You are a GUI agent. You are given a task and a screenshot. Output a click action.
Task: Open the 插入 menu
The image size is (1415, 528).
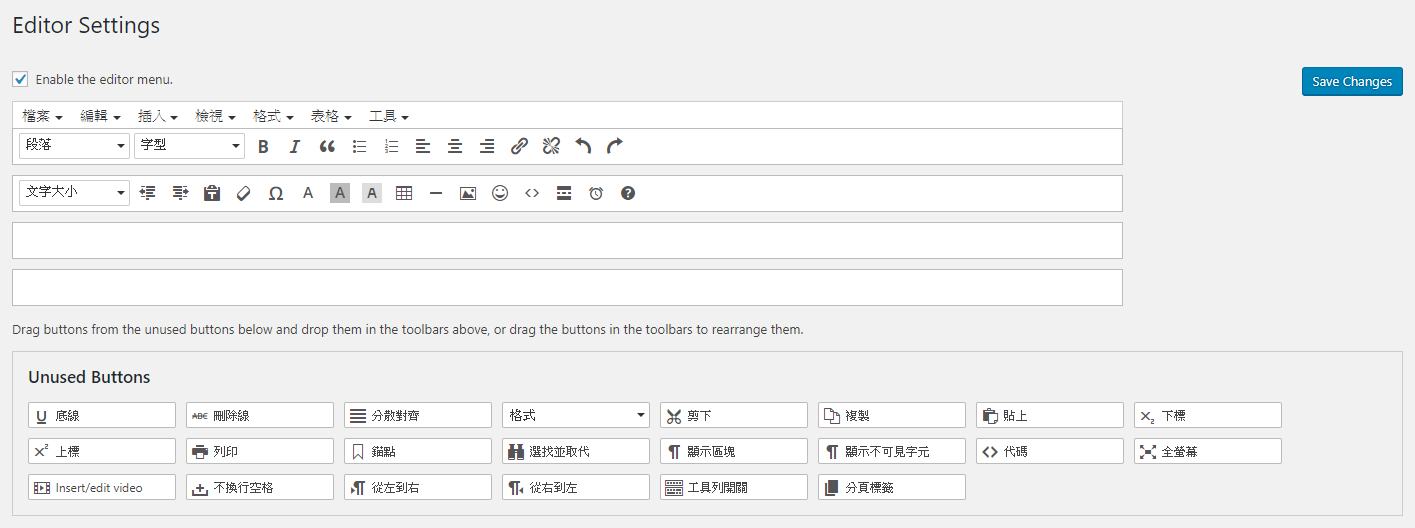pyautogui.click(x=158, y=116)
